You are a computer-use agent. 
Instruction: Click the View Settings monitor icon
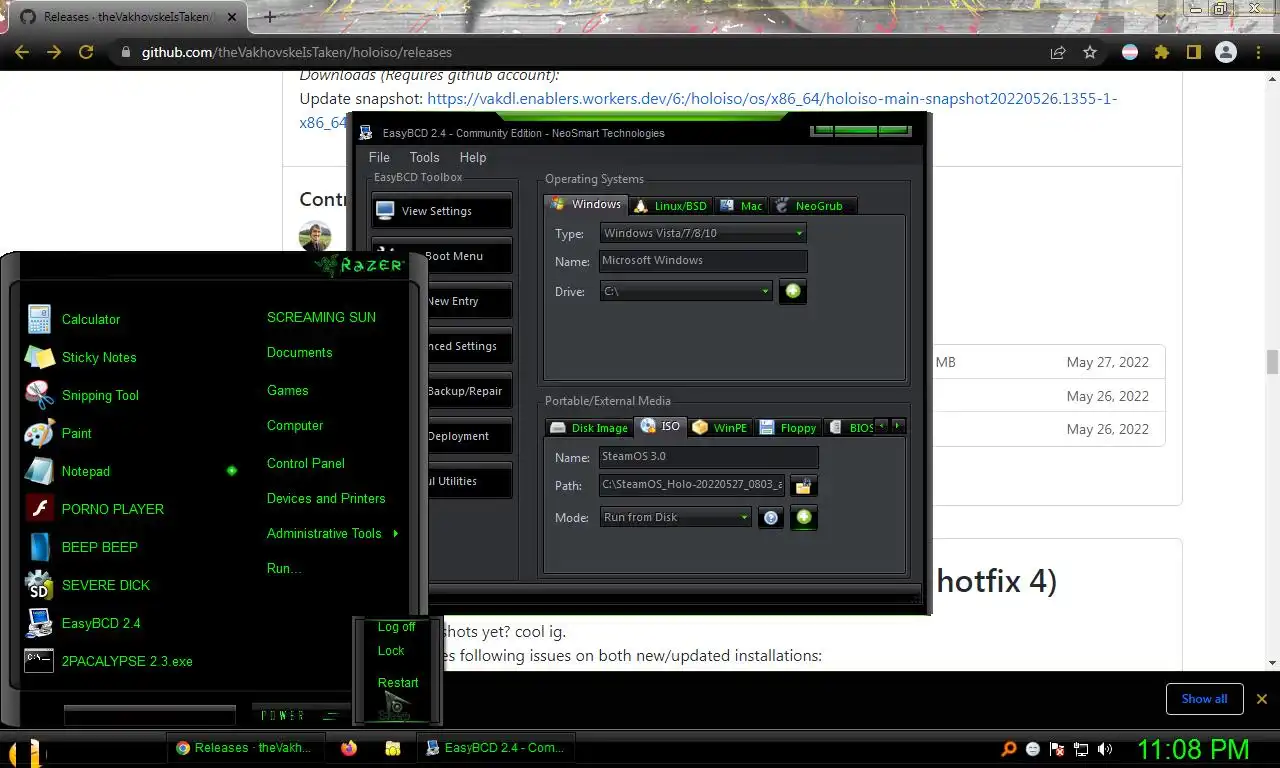click(385, 211)
